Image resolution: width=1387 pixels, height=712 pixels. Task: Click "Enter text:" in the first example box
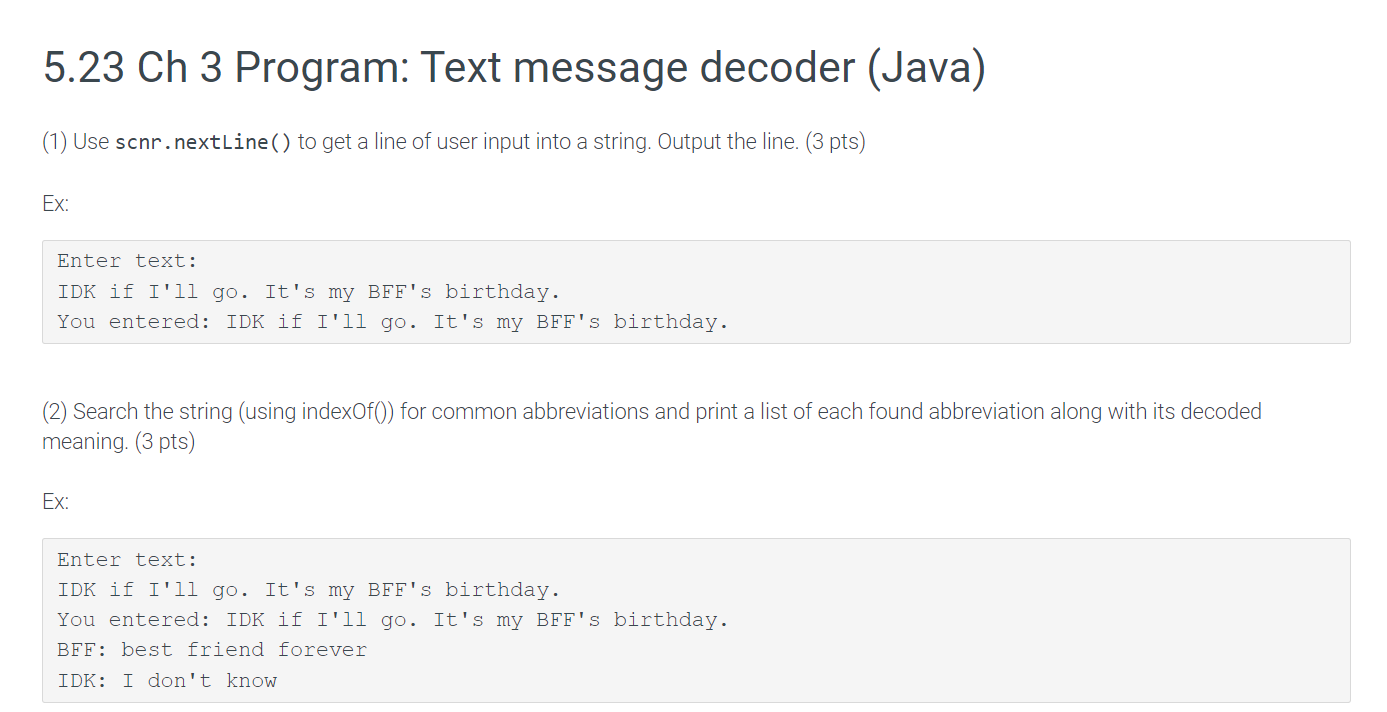127,261
